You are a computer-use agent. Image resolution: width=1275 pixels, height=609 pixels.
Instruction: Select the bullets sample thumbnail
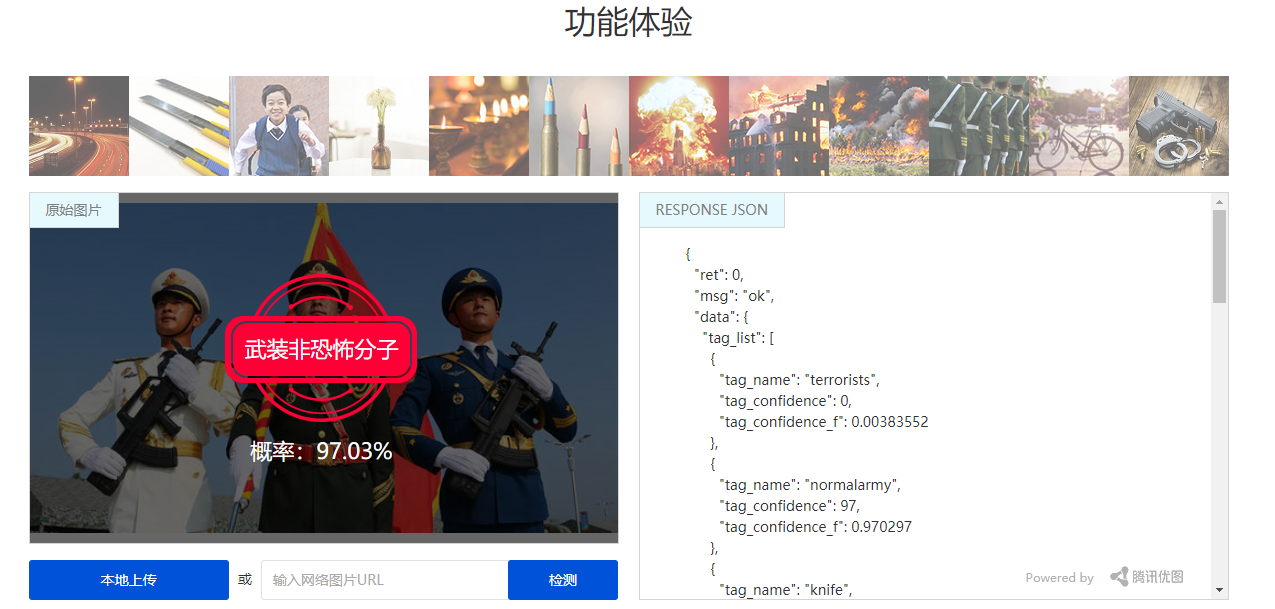tap(579, 126)
